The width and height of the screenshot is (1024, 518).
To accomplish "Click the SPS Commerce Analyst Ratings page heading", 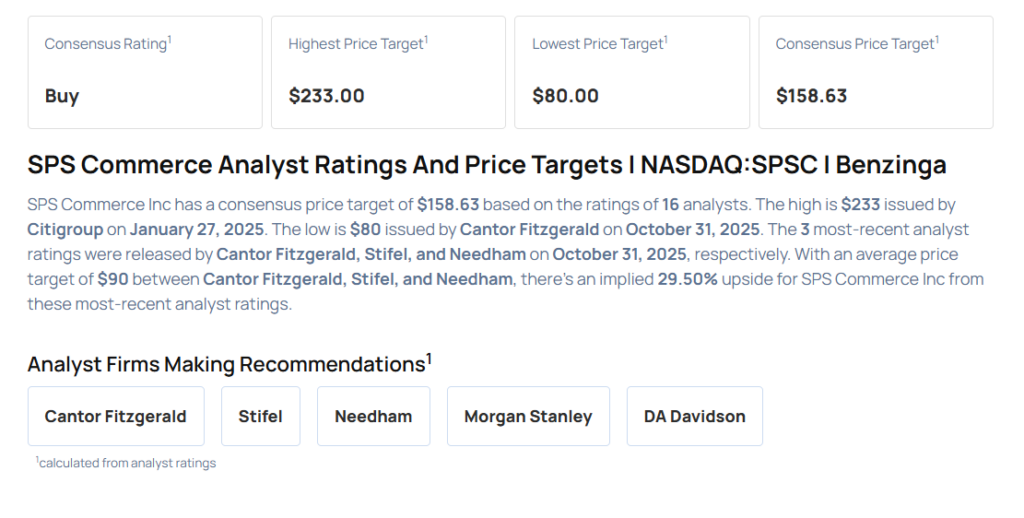I will 486,165.
